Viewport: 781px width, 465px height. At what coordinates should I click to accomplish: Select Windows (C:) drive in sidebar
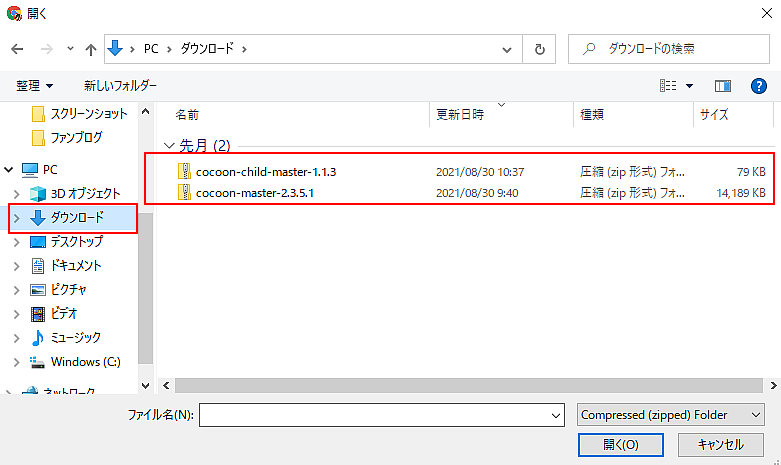point(75,362)
